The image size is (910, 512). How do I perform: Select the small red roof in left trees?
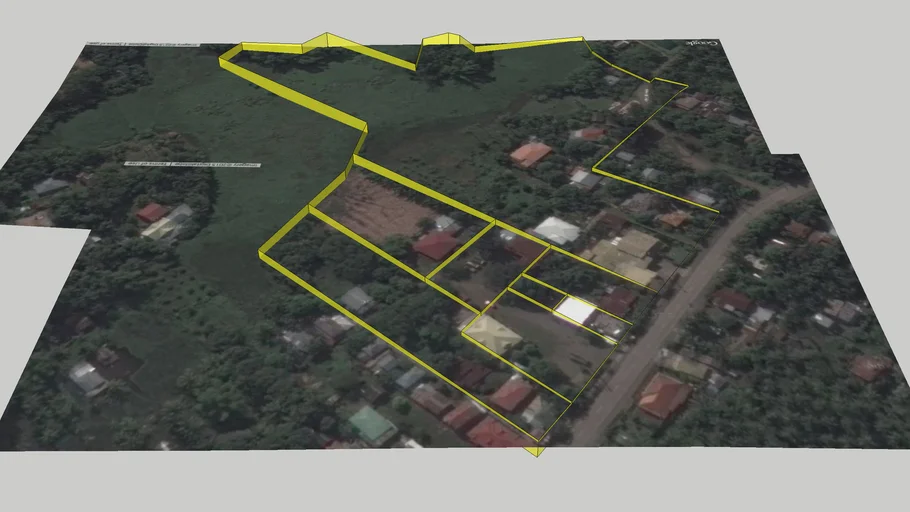point(152,212)
